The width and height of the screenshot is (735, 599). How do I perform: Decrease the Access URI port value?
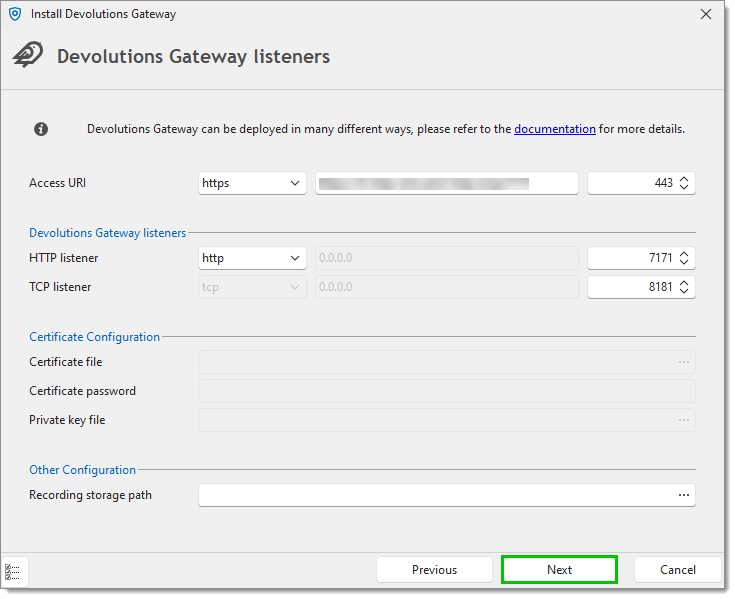686,188
